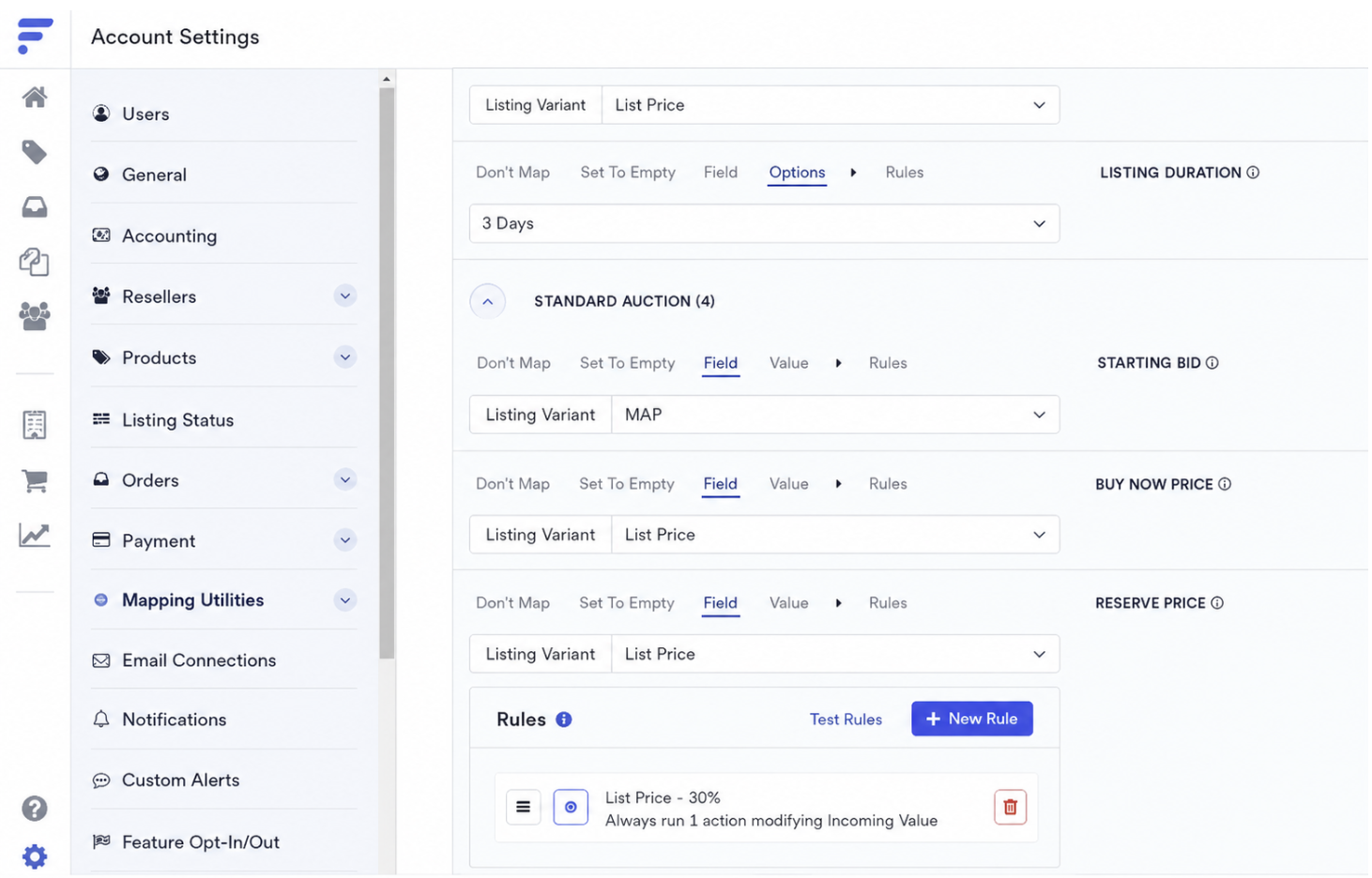The image size is (1372, 878).
Task: Click the rule drag handle icon
Action: tap(524, 808)
